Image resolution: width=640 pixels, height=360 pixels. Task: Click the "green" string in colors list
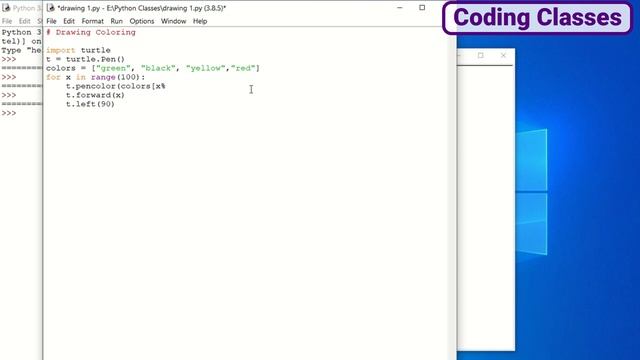click(x=113, y=68)
